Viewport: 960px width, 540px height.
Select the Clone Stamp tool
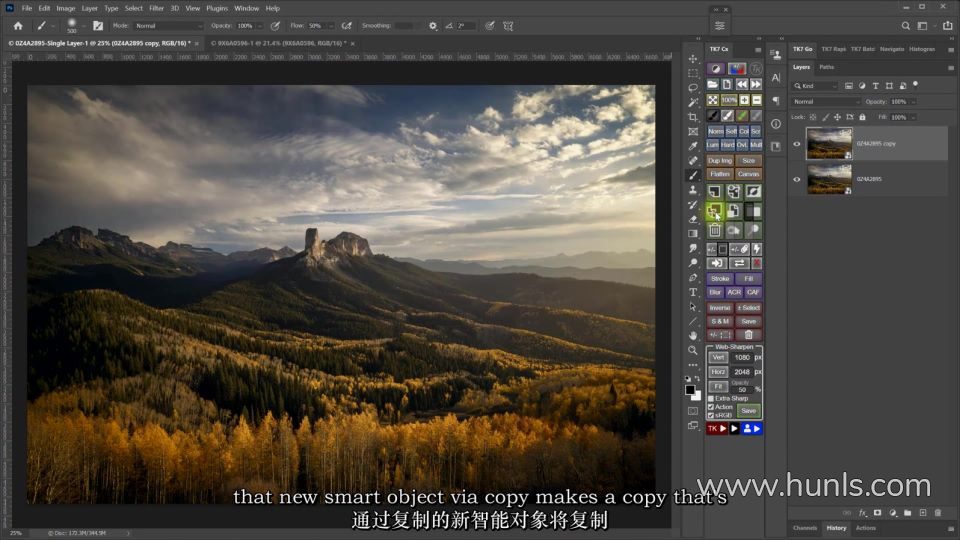(692, 190)
